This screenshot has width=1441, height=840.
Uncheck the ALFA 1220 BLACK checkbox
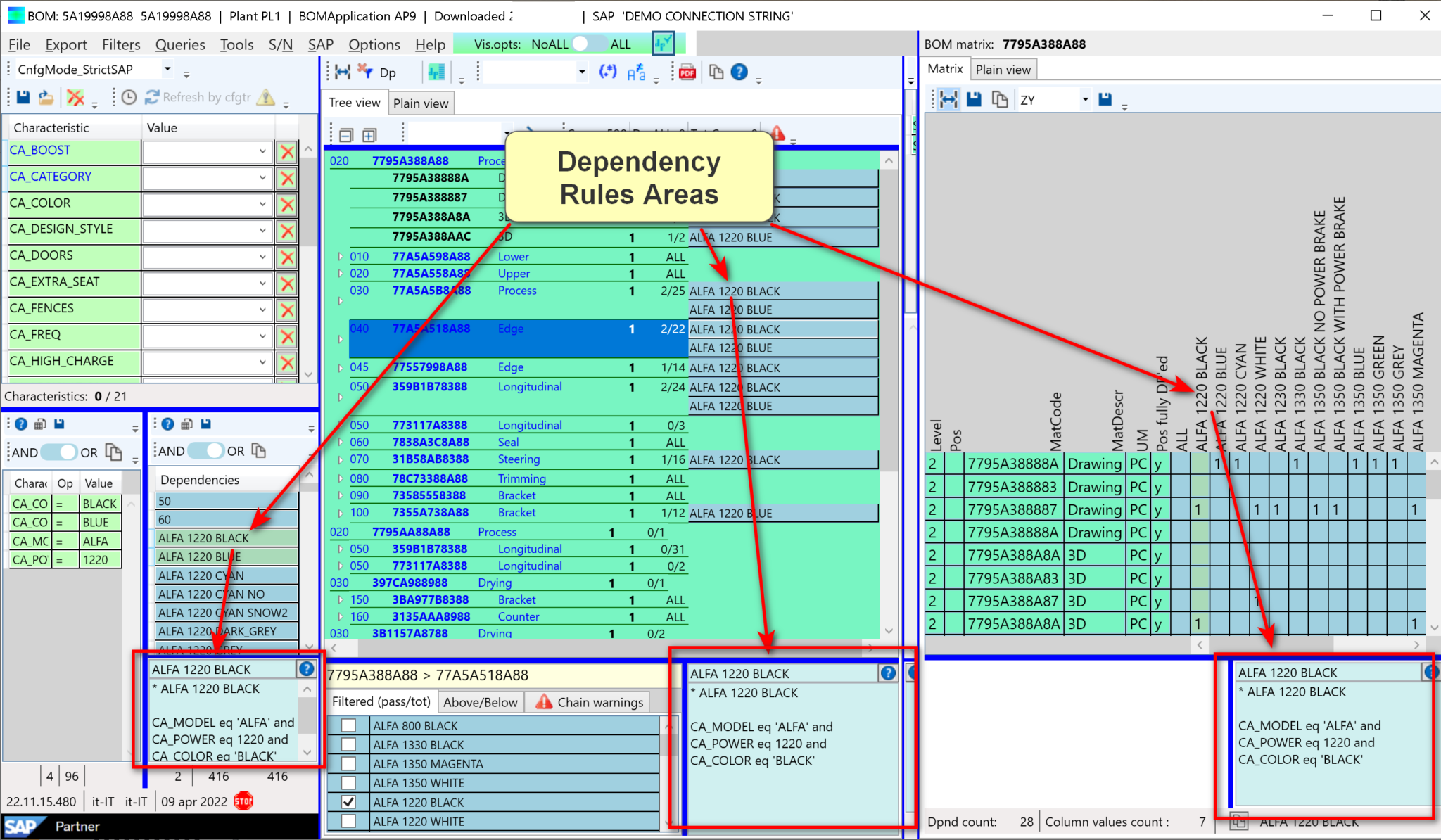pos(348,801)
